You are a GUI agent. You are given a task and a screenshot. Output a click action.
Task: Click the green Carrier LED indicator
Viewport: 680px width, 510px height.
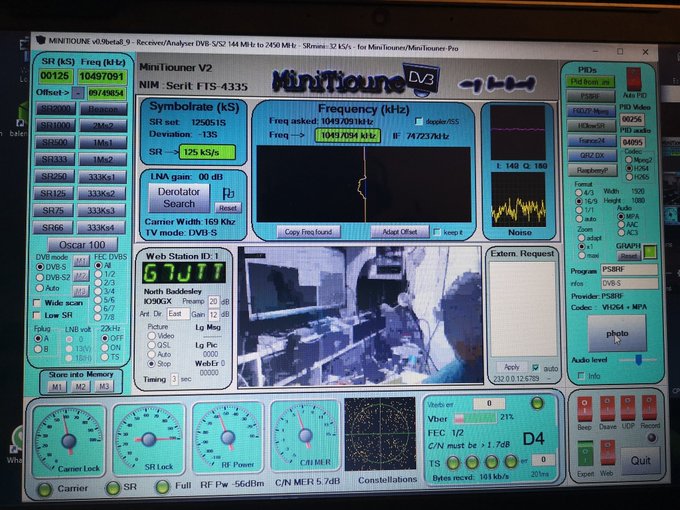coord(45,489)
